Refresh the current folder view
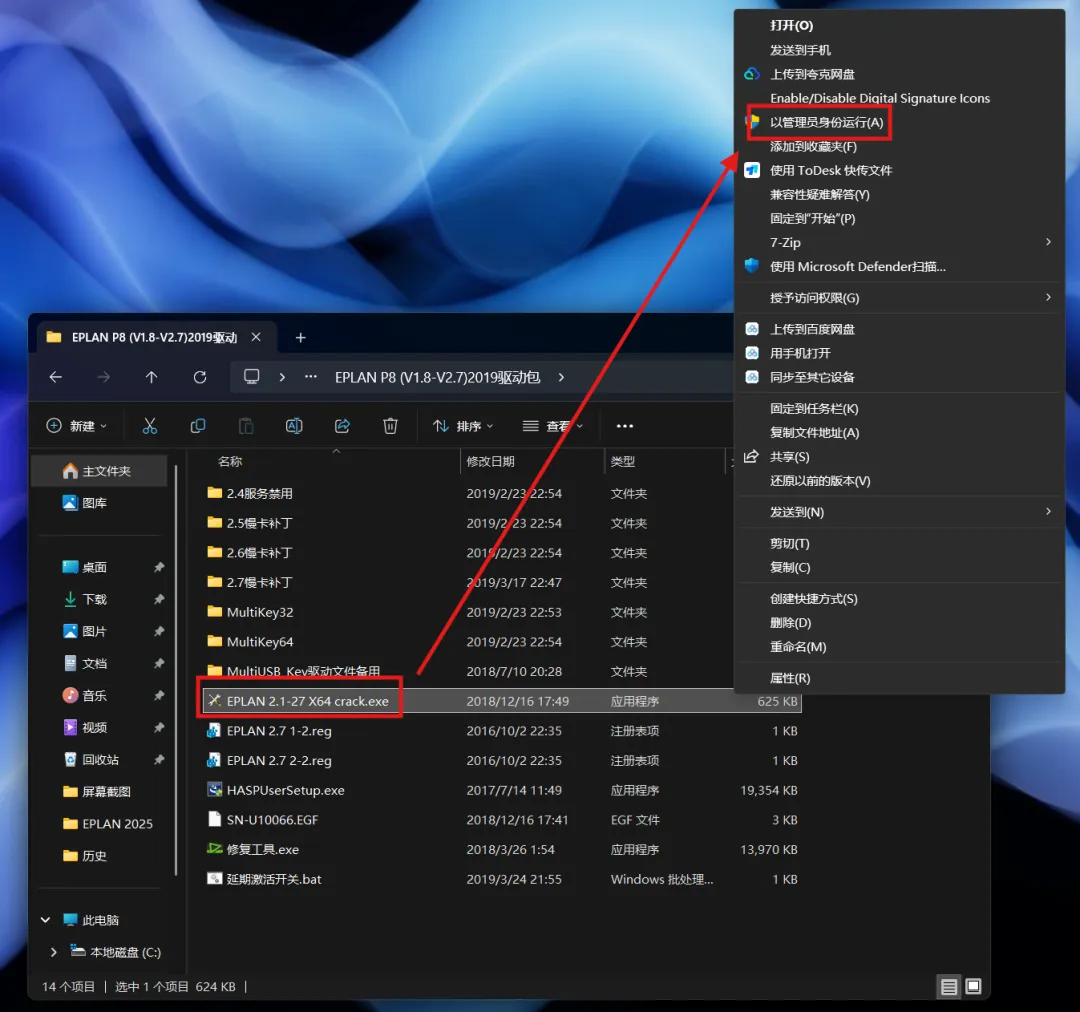 [x=200, y=377]
